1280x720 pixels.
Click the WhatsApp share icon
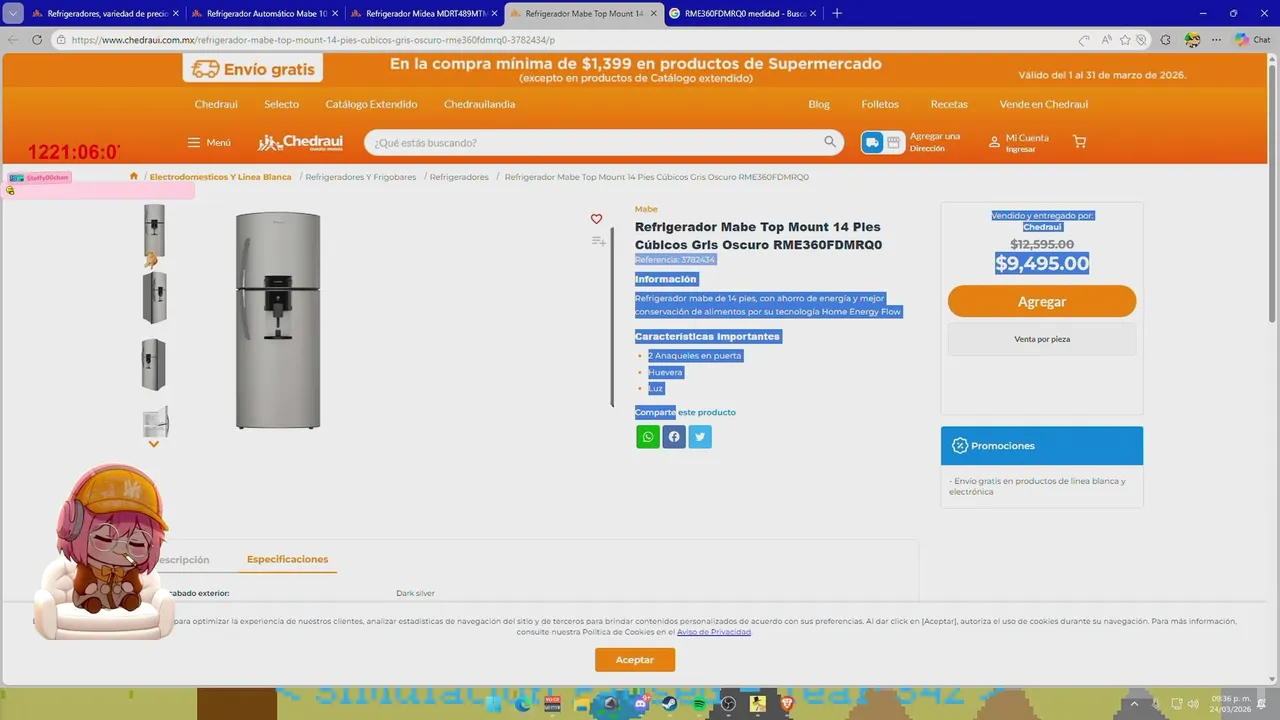[648, 436]
